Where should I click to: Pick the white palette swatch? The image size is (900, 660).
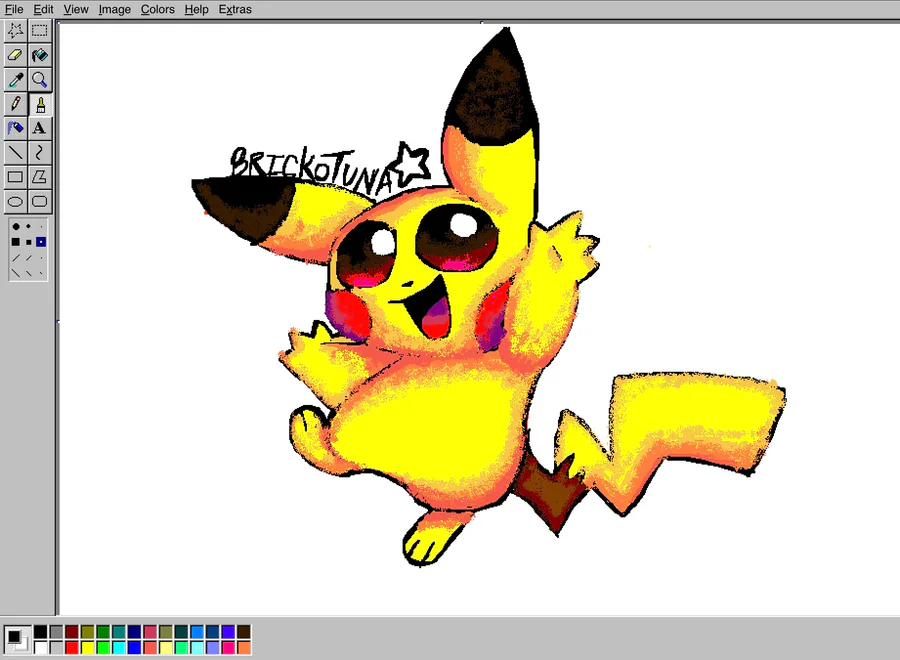pyautogui.click(x=40, y=648)
